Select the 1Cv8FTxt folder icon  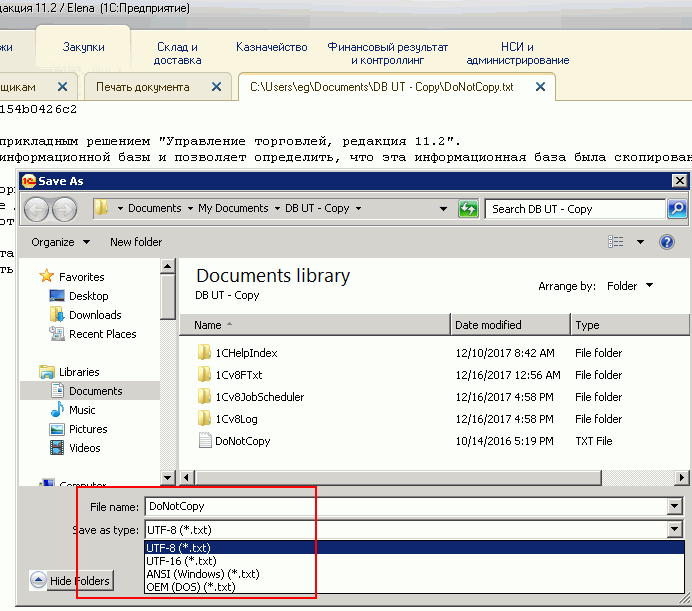(204, 374)
